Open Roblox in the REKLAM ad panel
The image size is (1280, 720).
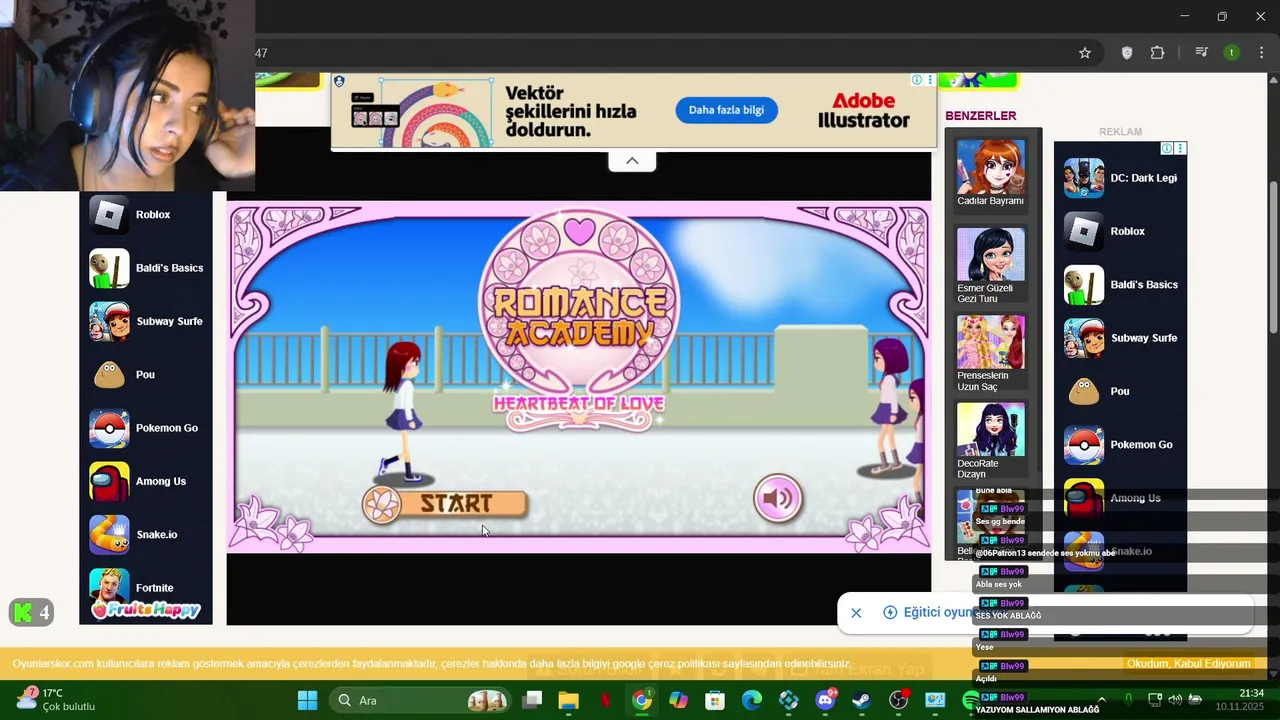pyautogui.click(x=1121, y=231)
